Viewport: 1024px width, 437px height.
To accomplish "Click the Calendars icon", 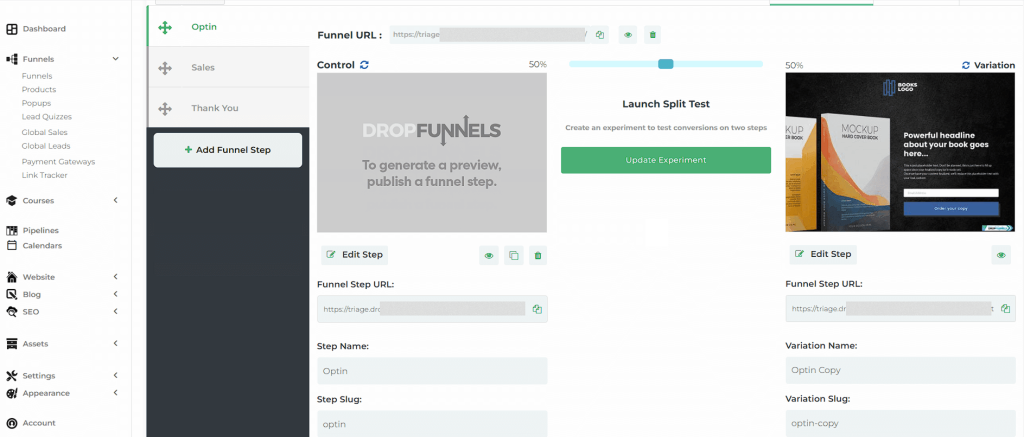I will pos(12,246).
